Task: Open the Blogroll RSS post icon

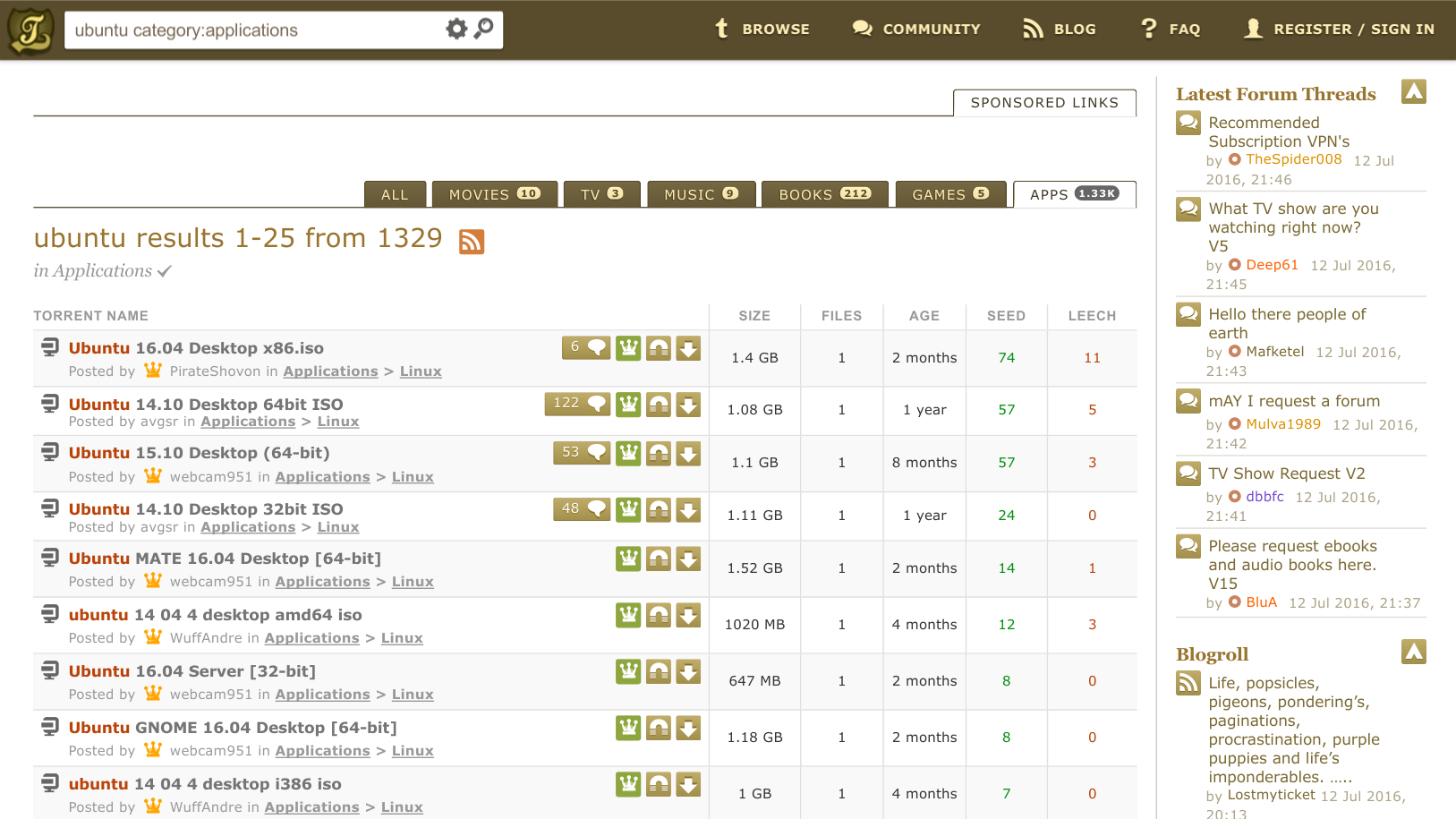Action: click(x=1188, y=683)
